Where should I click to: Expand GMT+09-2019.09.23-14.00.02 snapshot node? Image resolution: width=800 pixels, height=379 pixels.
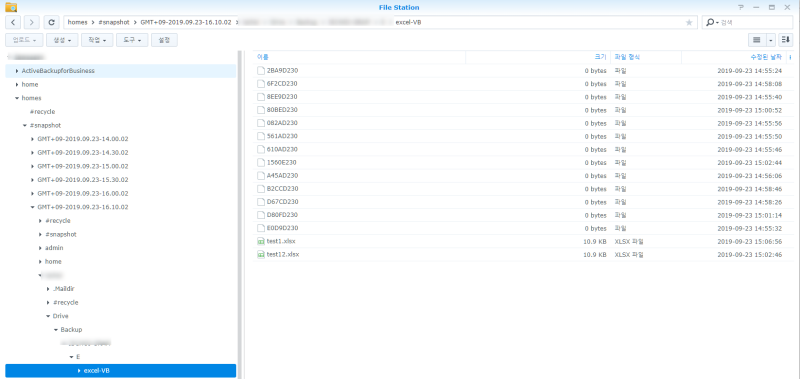pyautogui.click(x=33, y=139)
